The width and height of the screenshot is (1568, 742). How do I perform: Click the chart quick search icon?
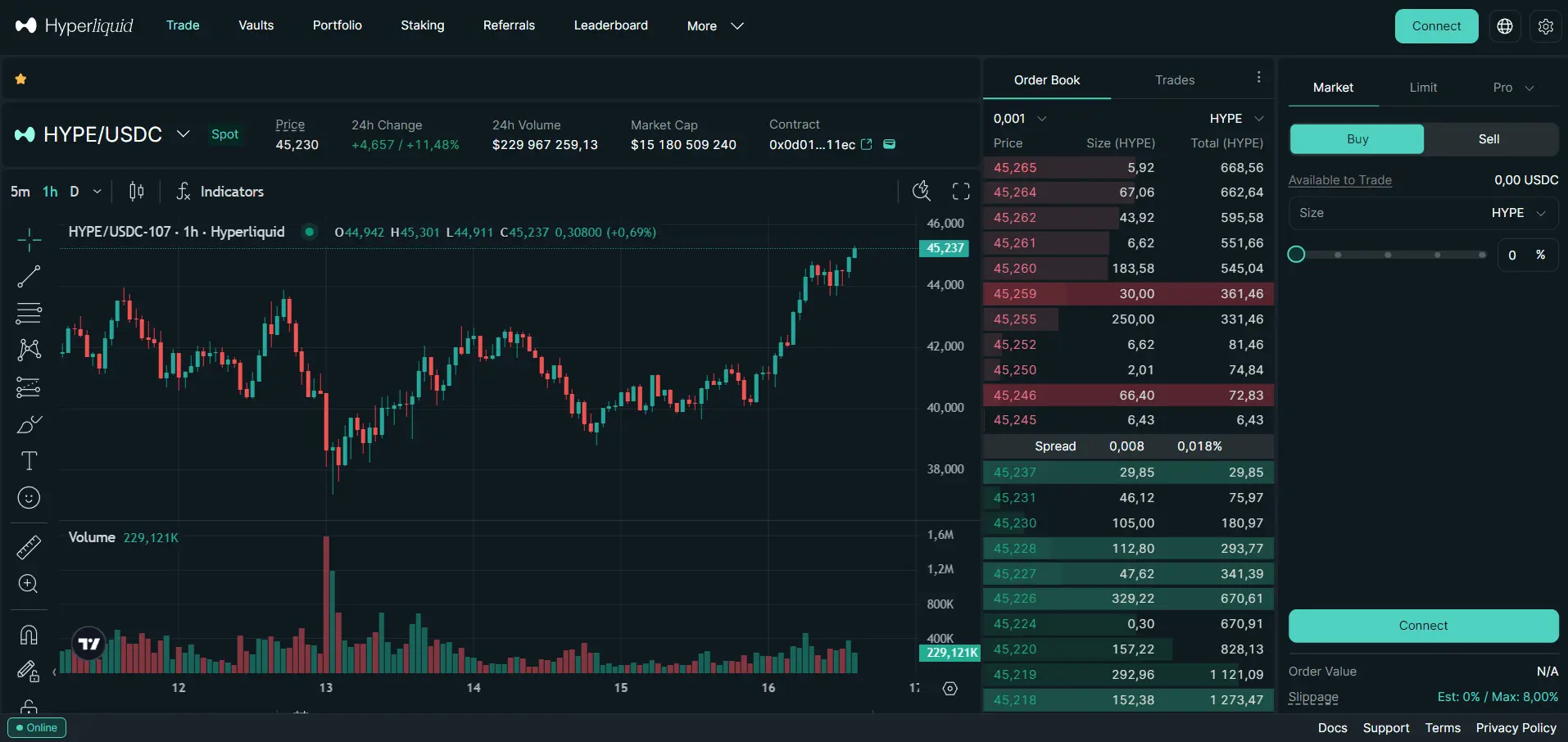tap(922, 192)
